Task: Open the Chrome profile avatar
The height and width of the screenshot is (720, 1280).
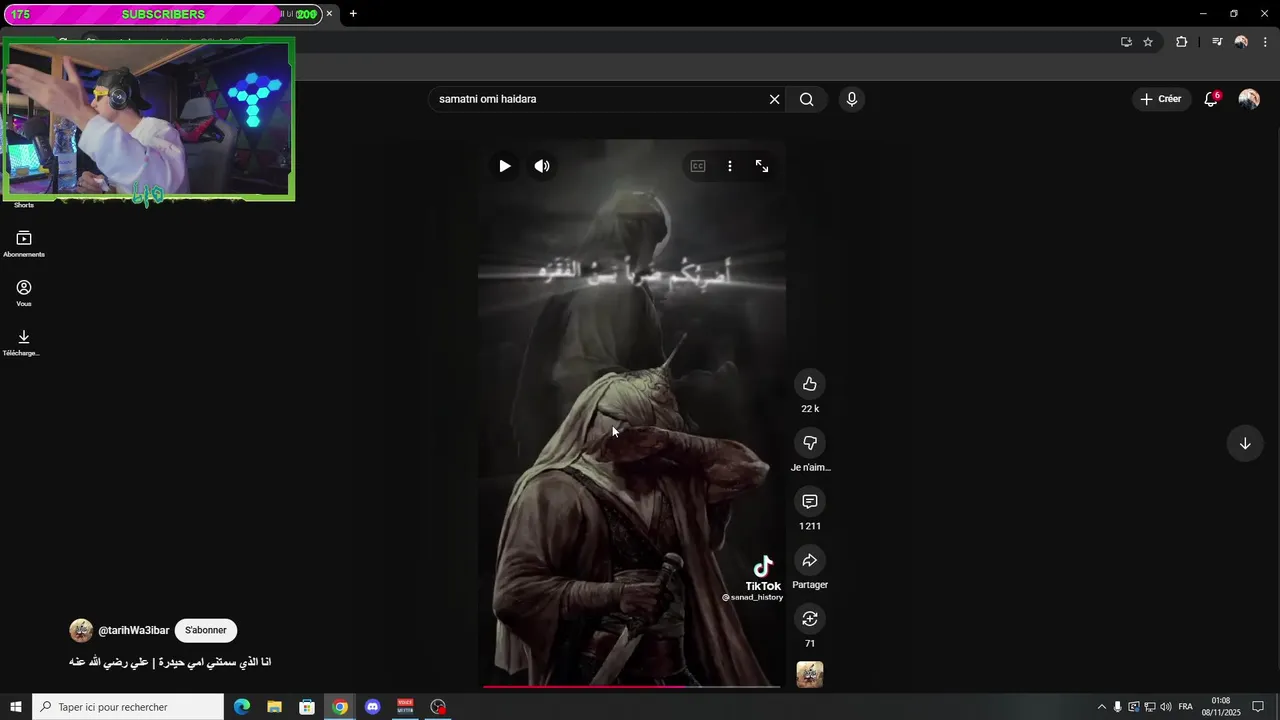Action: pyautogui.click(x=1241, y=42)
